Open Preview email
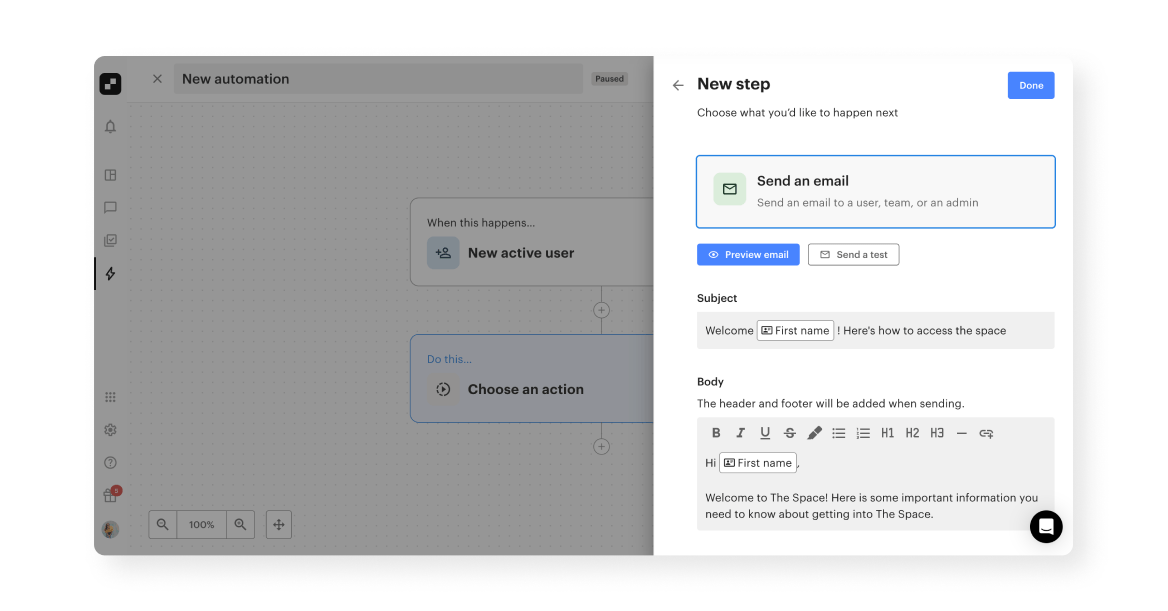 click(x=748, y=254)
